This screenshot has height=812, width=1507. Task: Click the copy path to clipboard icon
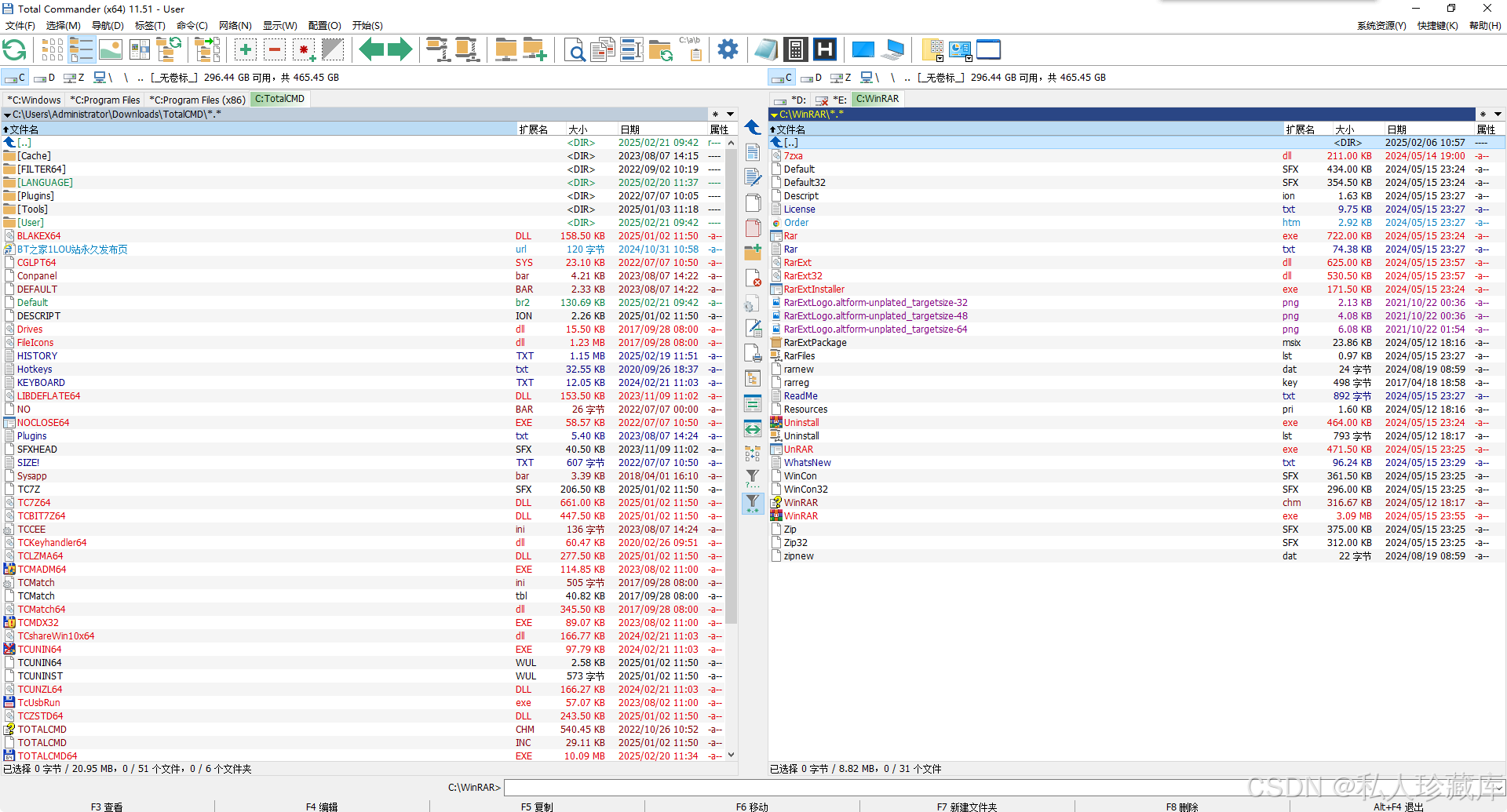[691, 50]
